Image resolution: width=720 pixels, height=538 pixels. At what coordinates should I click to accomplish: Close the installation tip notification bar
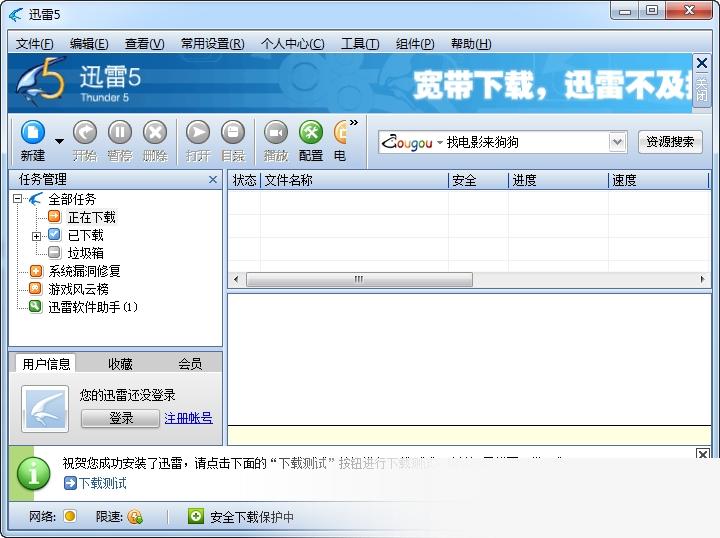(x=703, y=454)
